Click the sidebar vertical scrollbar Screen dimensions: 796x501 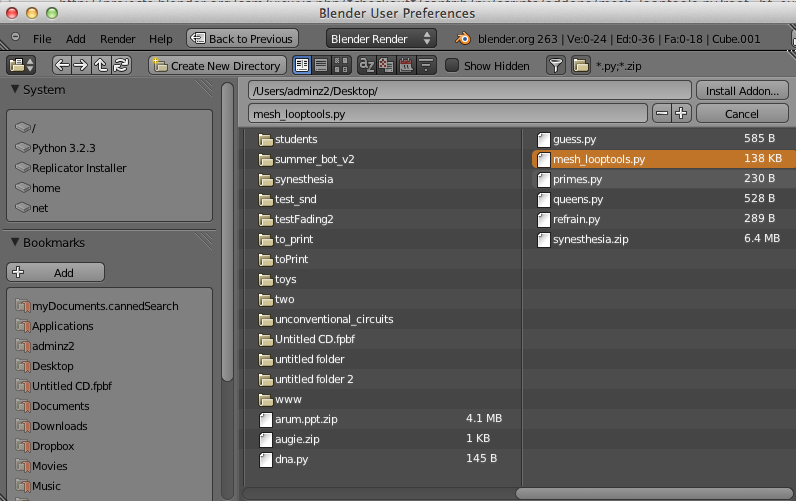tap(227, 231)
